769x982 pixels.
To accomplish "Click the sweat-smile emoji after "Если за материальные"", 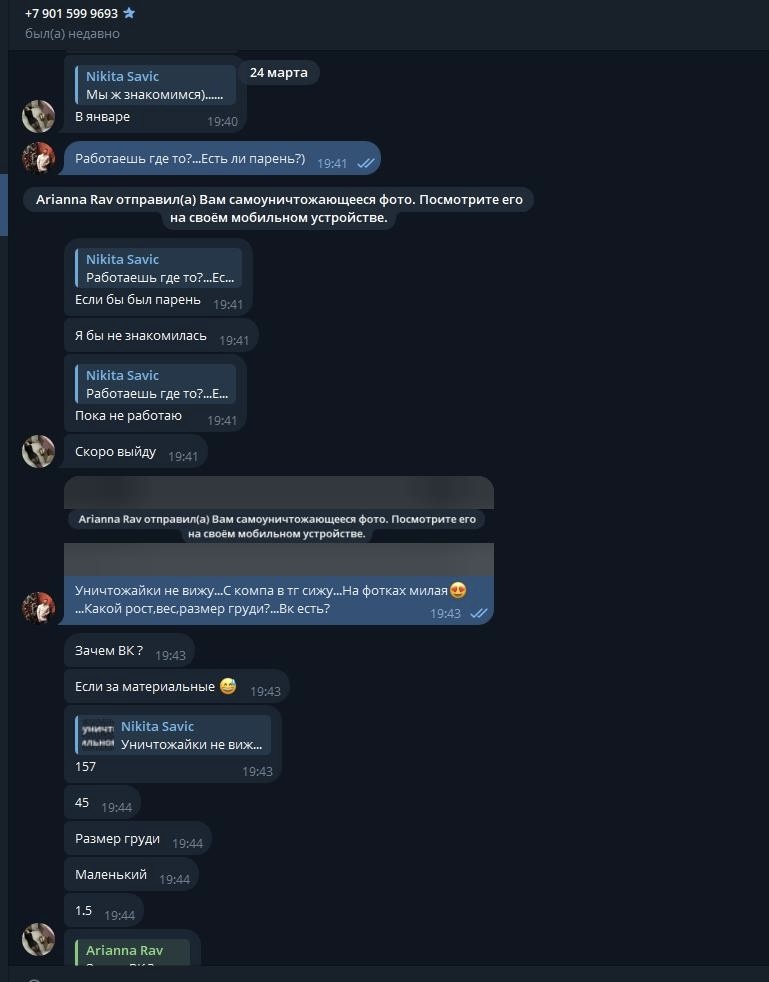I will click(x=228, y=686).
